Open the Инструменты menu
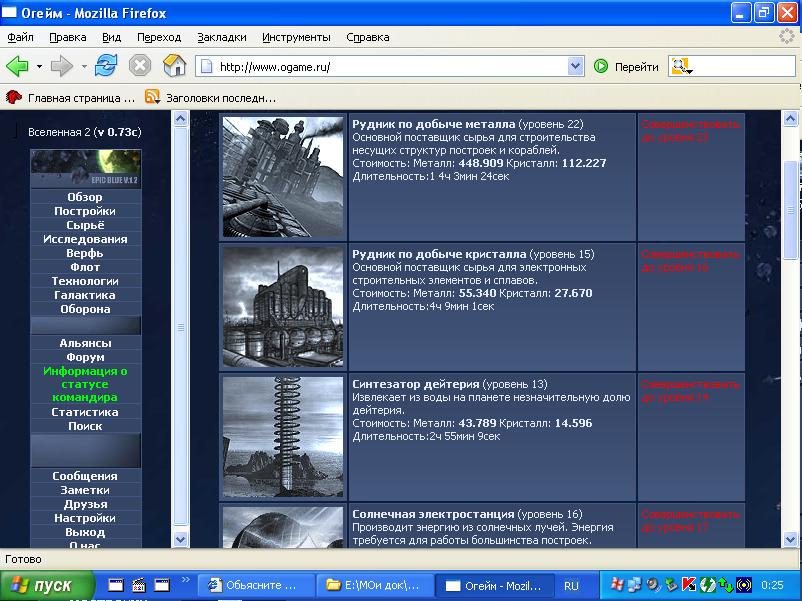This screenshot has width=802, height=601. [x=296, y=37]
